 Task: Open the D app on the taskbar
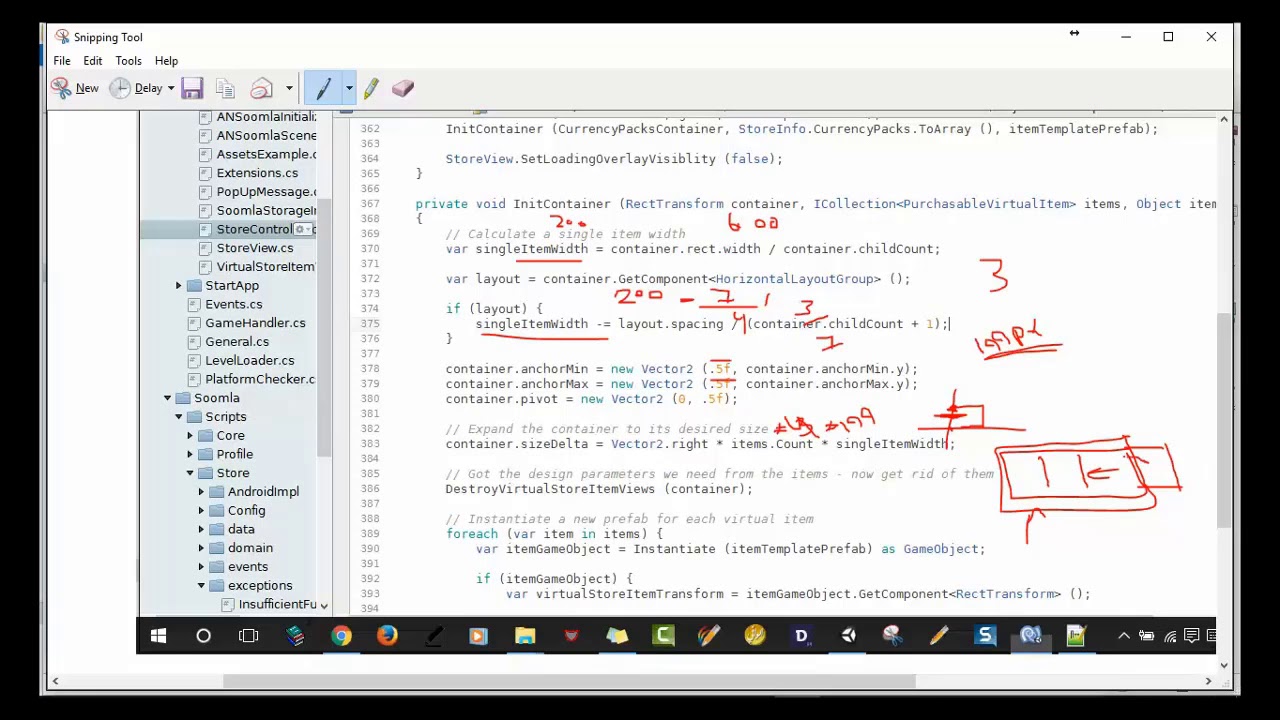[801, 636]
